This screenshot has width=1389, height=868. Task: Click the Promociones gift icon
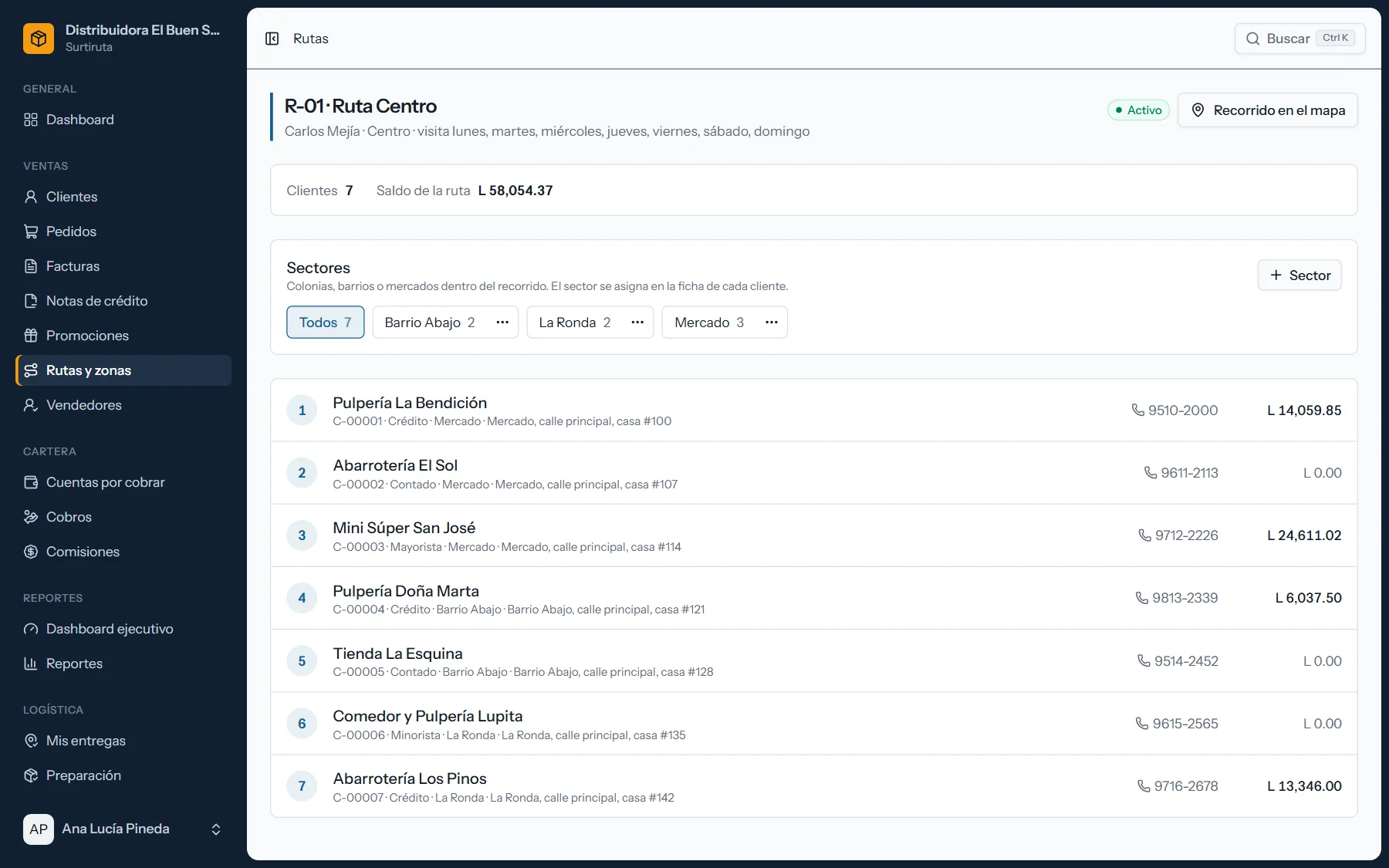pyautogui.click(x=31, y=336)
